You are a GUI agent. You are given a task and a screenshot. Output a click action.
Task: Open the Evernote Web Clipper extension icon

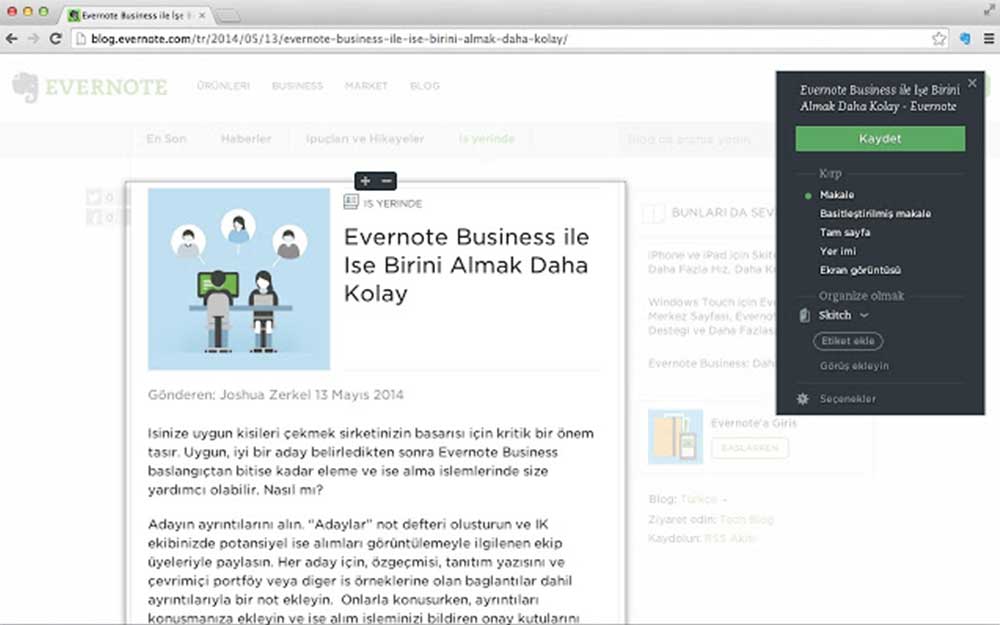tap(964, 39)
